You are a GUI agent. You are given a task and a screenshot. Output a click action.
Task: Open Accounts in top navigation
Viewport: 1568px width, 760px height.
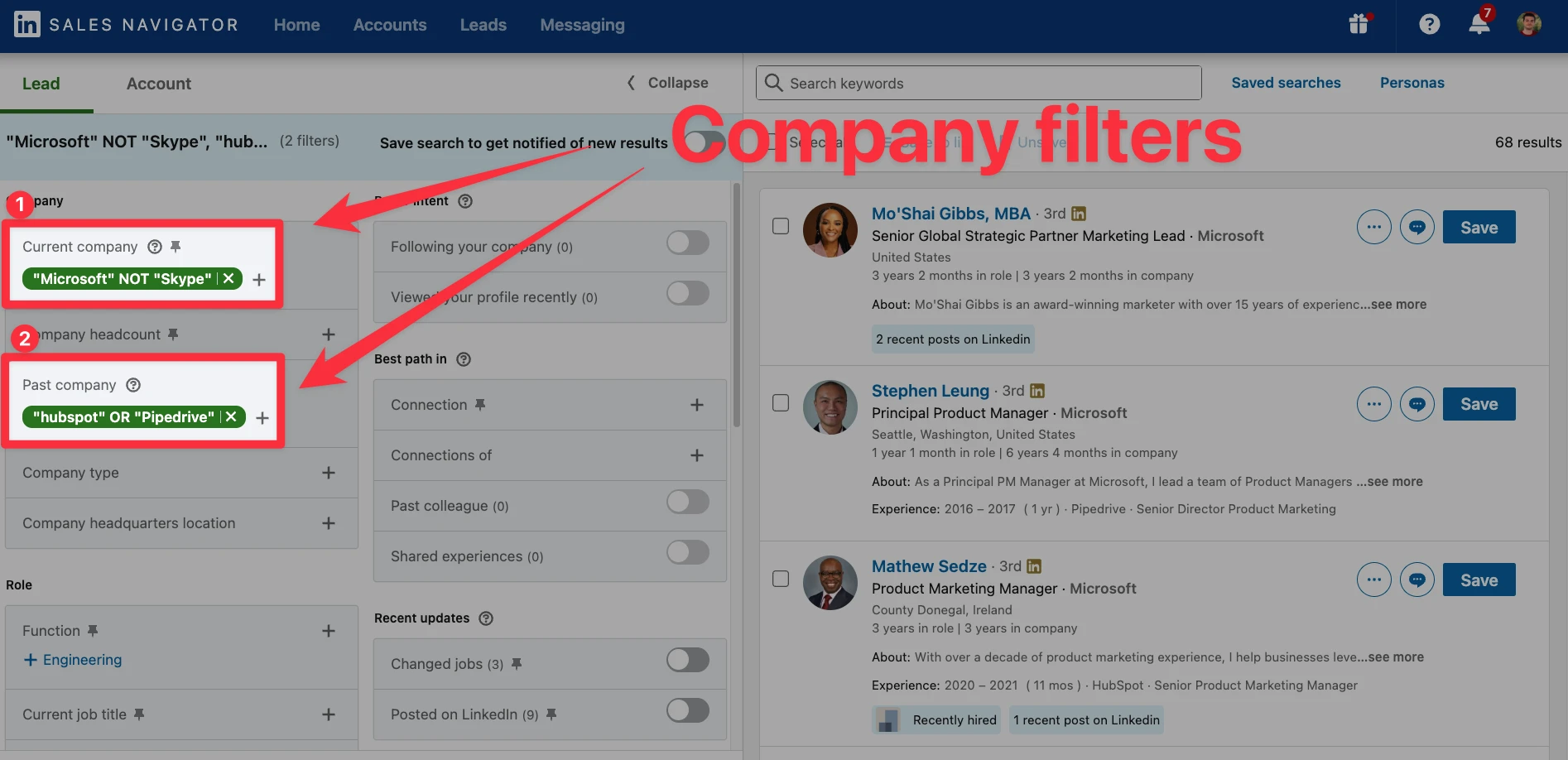(390, 25)
